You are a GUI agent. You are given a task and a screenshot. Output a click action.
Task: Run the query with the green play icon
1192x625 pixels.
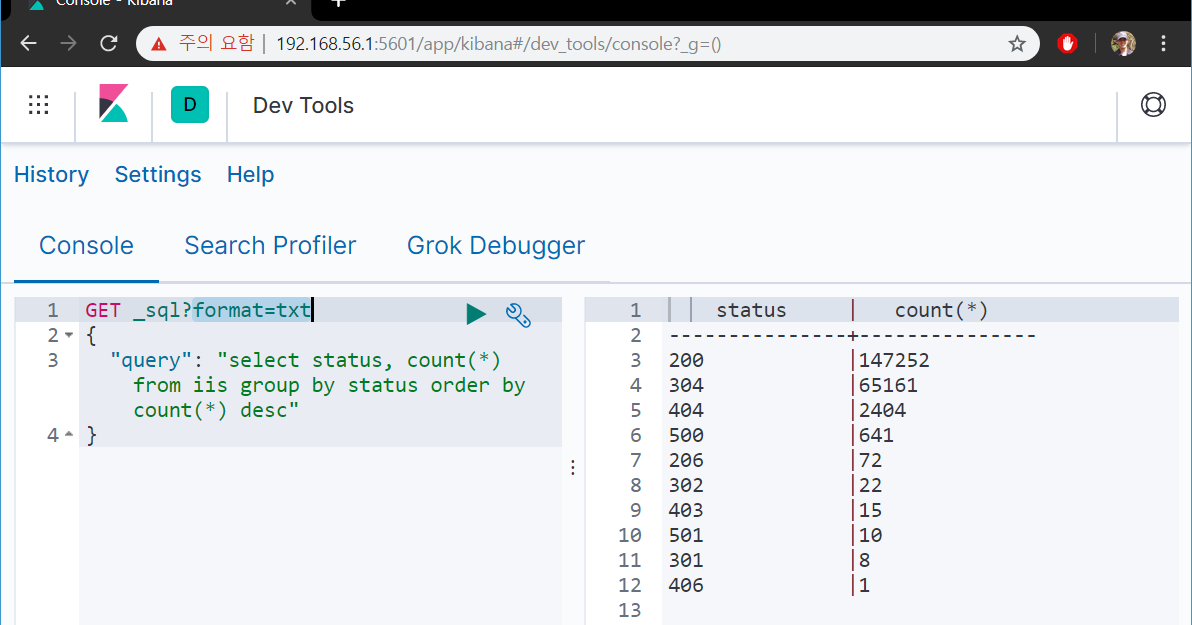[476, 313]
